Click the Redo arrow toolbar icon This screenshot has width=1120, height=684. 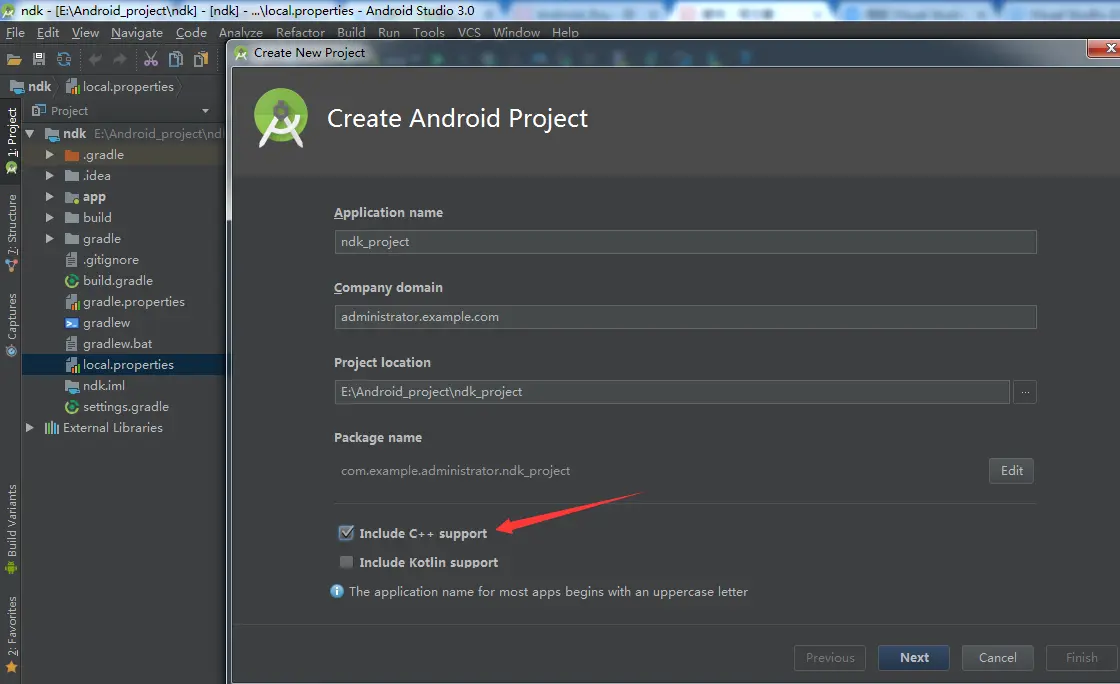(119, 59)
